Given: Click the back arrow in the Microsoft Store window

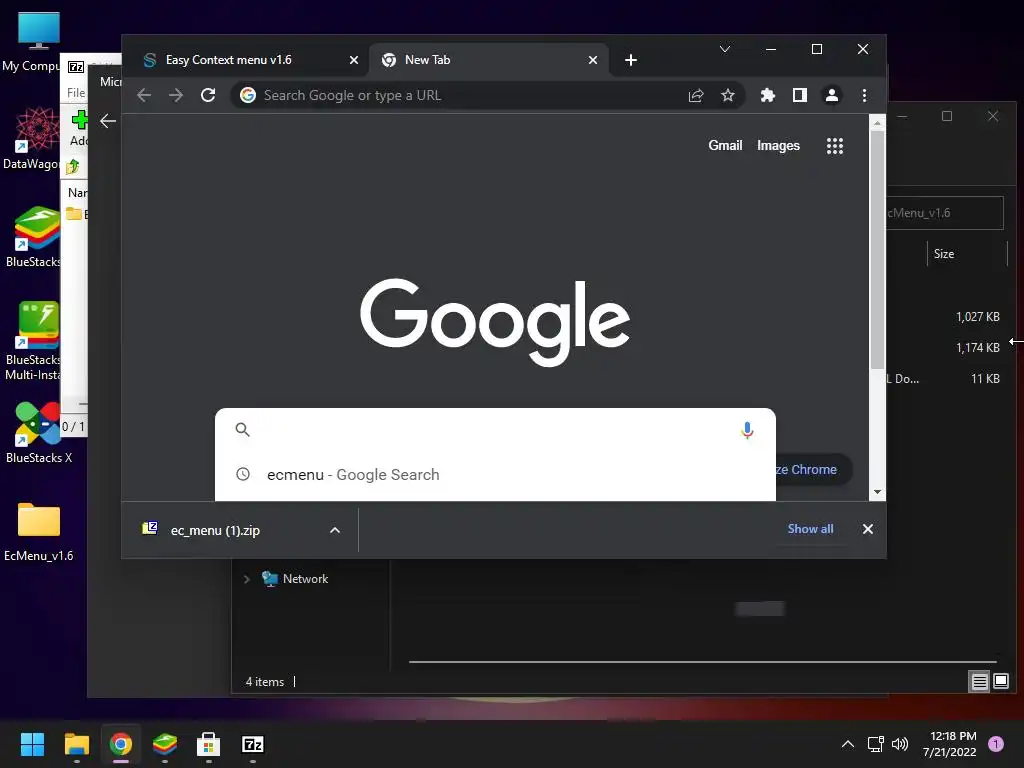Looking at the screenshot, I should pos(108,121).
